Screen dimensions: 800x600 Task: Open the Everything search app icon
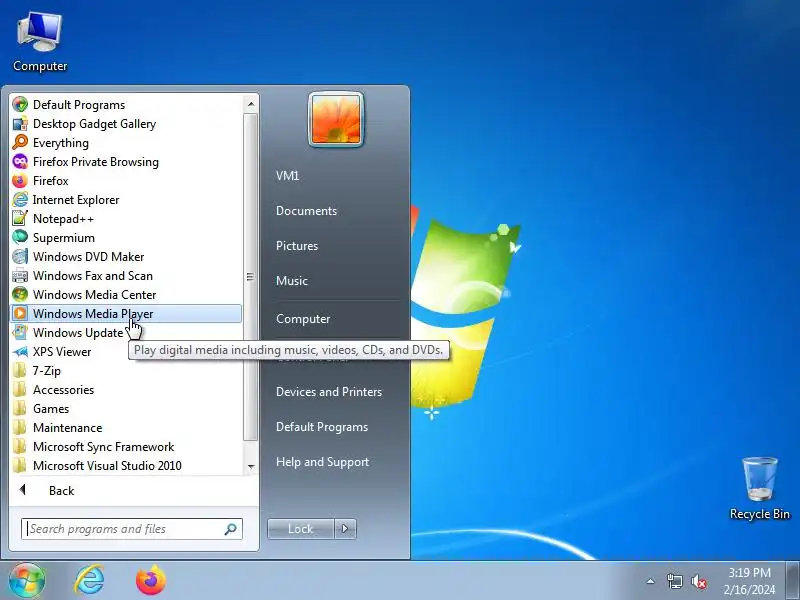20,142
